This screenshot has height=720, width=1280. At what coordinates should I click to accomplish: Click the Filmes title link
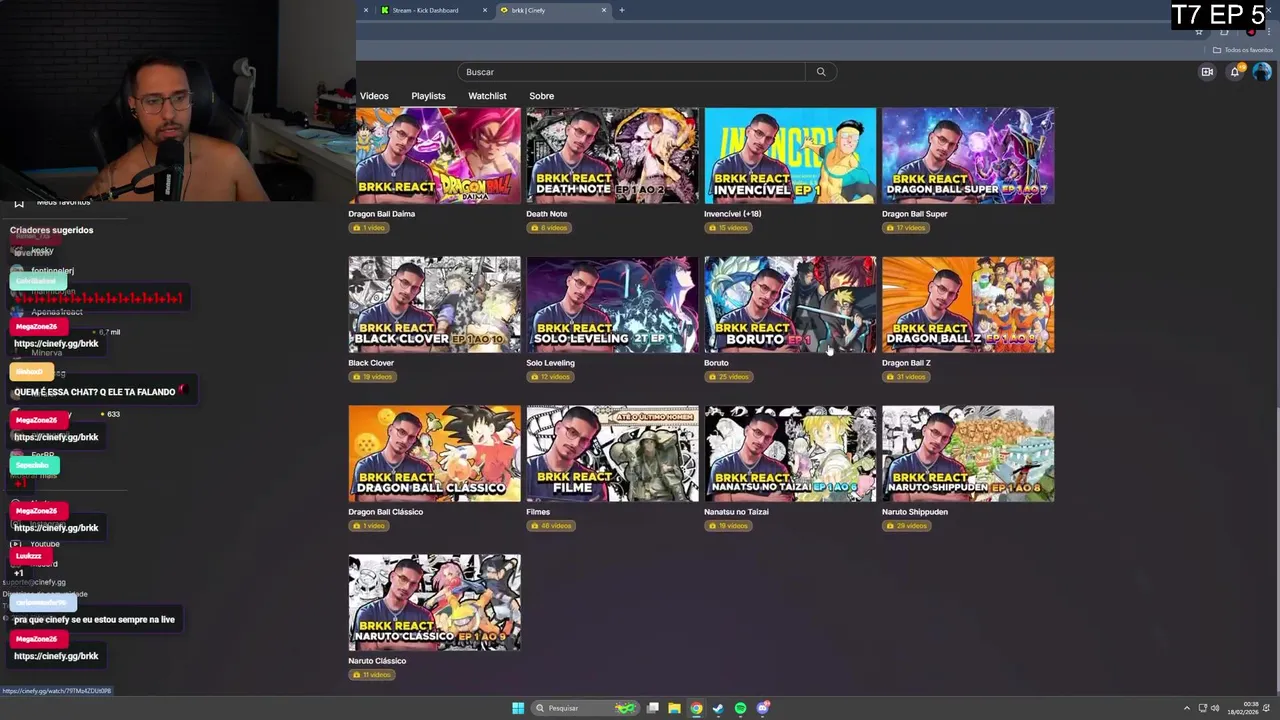pyautogui.click(x=538, y=512)
